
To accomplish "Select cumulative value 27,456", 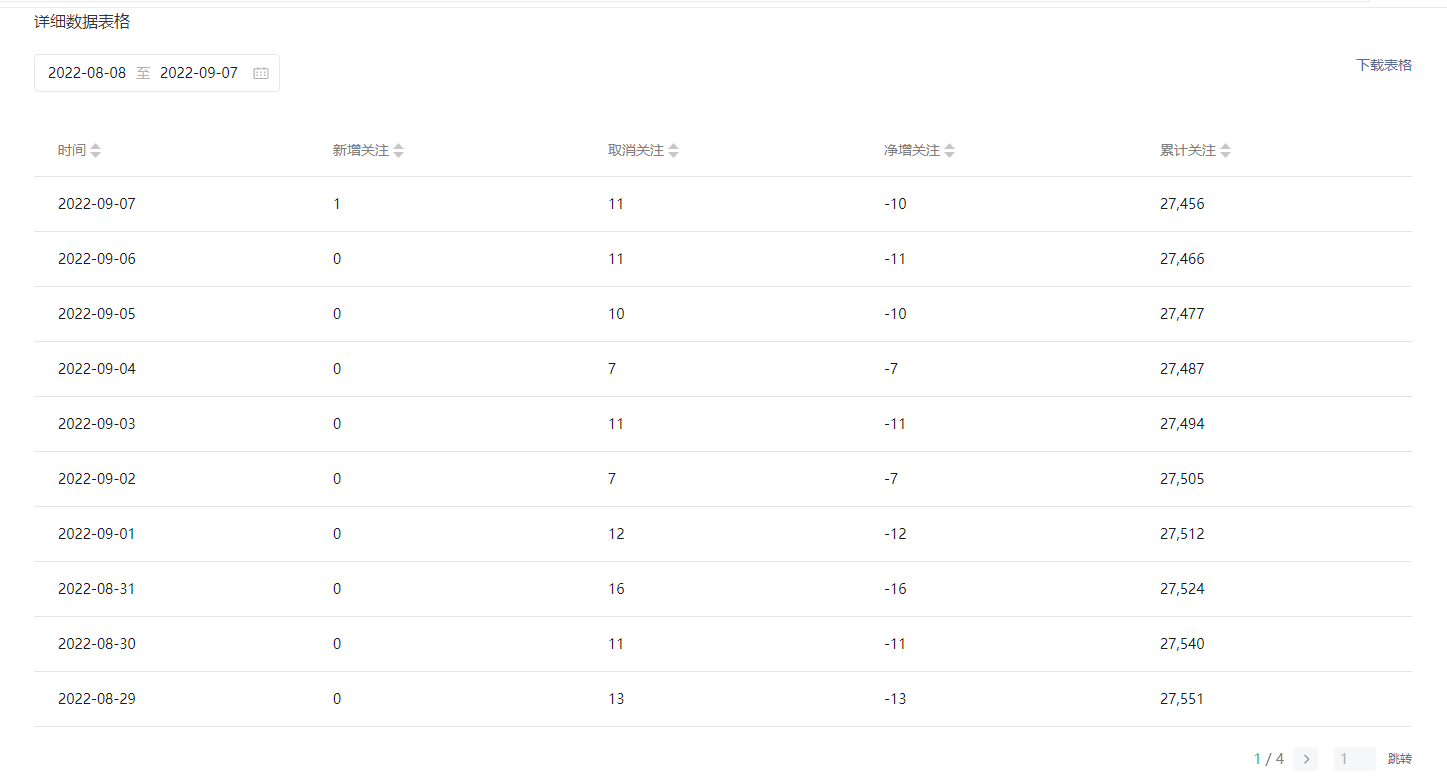I will tap(1182, 204).
